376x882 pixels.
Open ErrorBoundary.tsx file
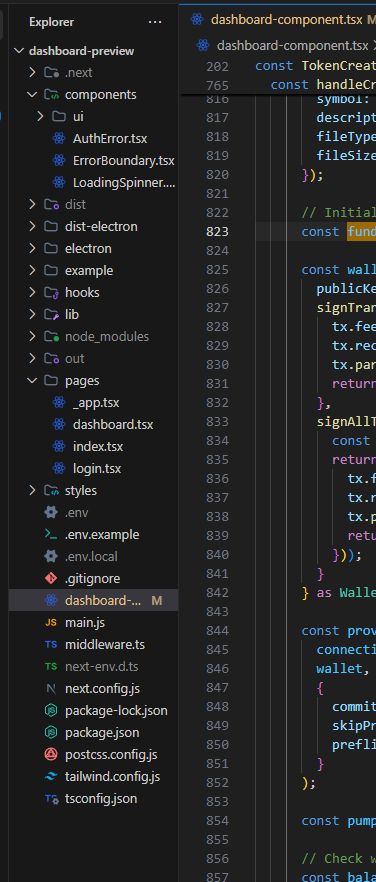coord(124,160)
